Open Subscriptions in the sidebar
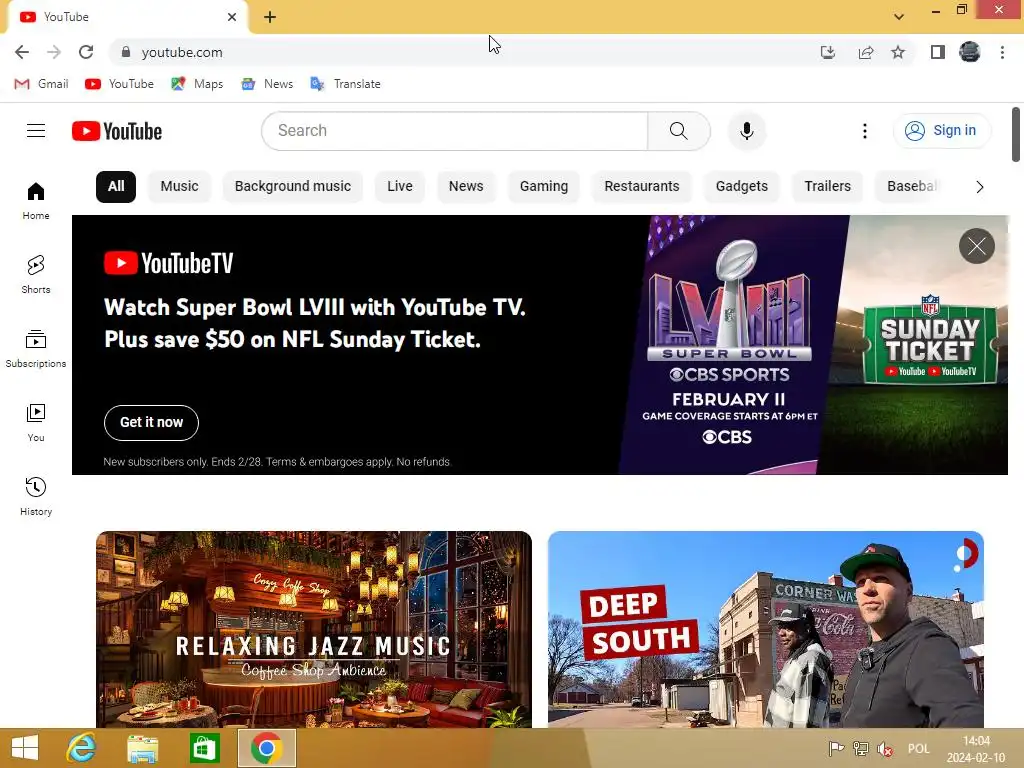The width and height of the screenshot is (1024, 768). pos(36,349)
